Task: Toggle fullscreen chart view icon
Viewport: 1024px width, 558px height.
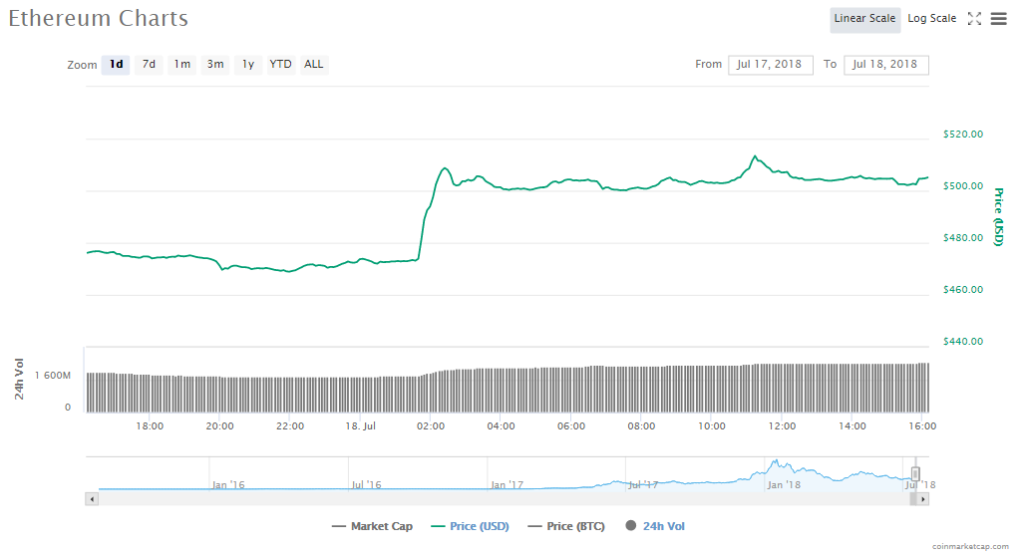Action: coord(974,19)
